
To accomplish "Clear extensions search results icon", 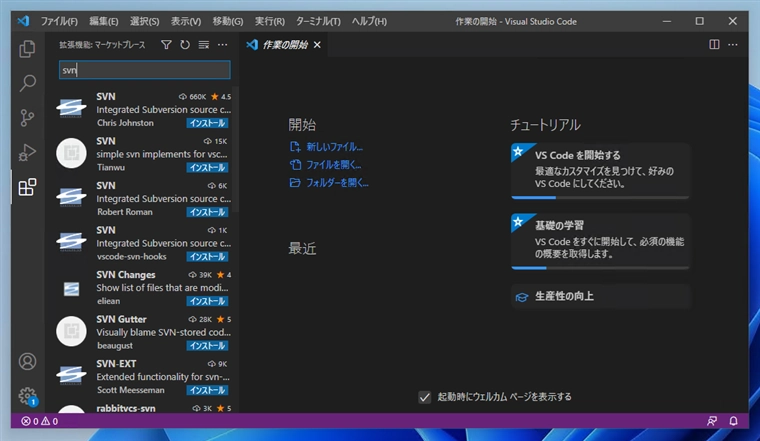I will click(x=204, y=45).
